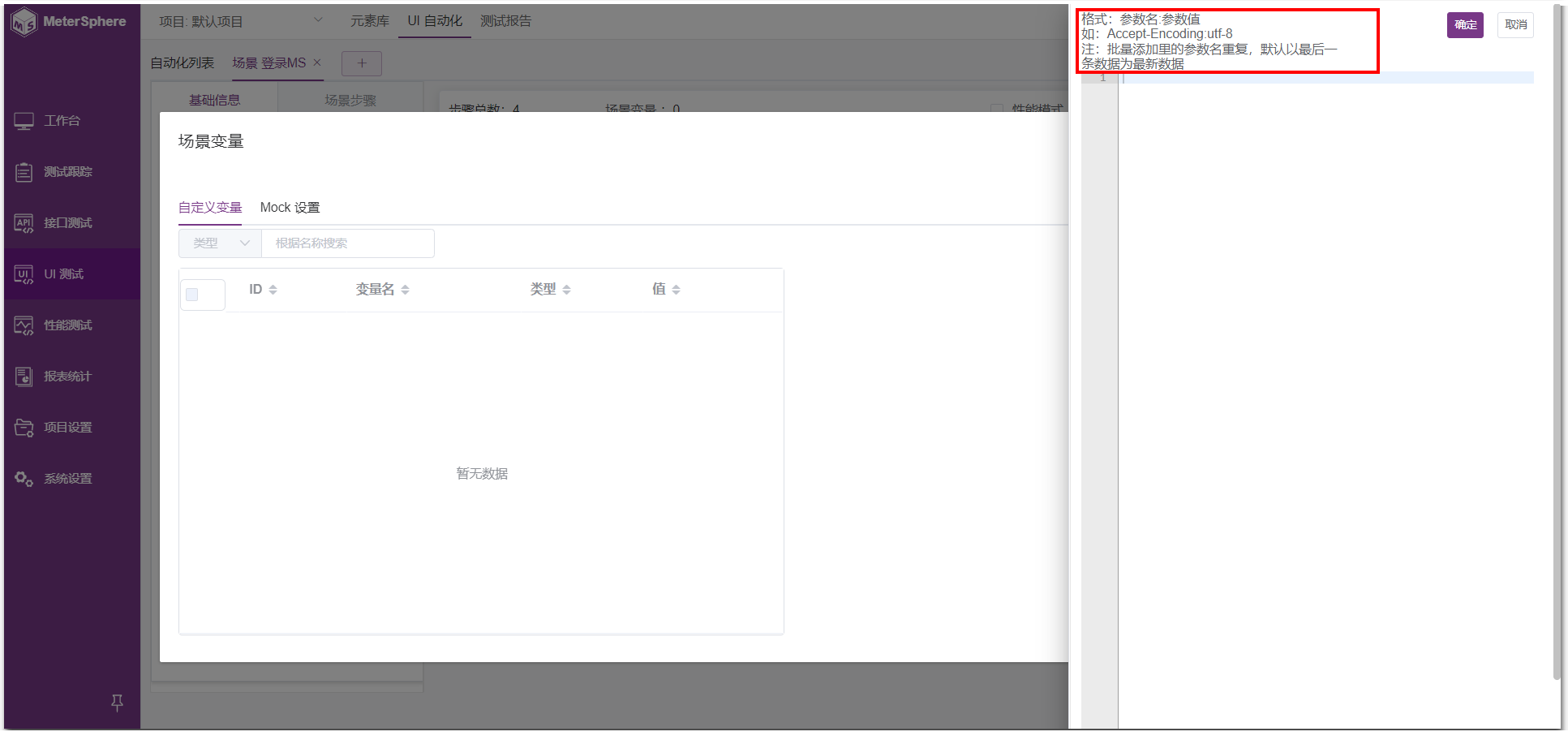1568x736 pixels.
Task: Click the 取消 cancel button
Action: pyautogui.click(x=1515, y=25)
